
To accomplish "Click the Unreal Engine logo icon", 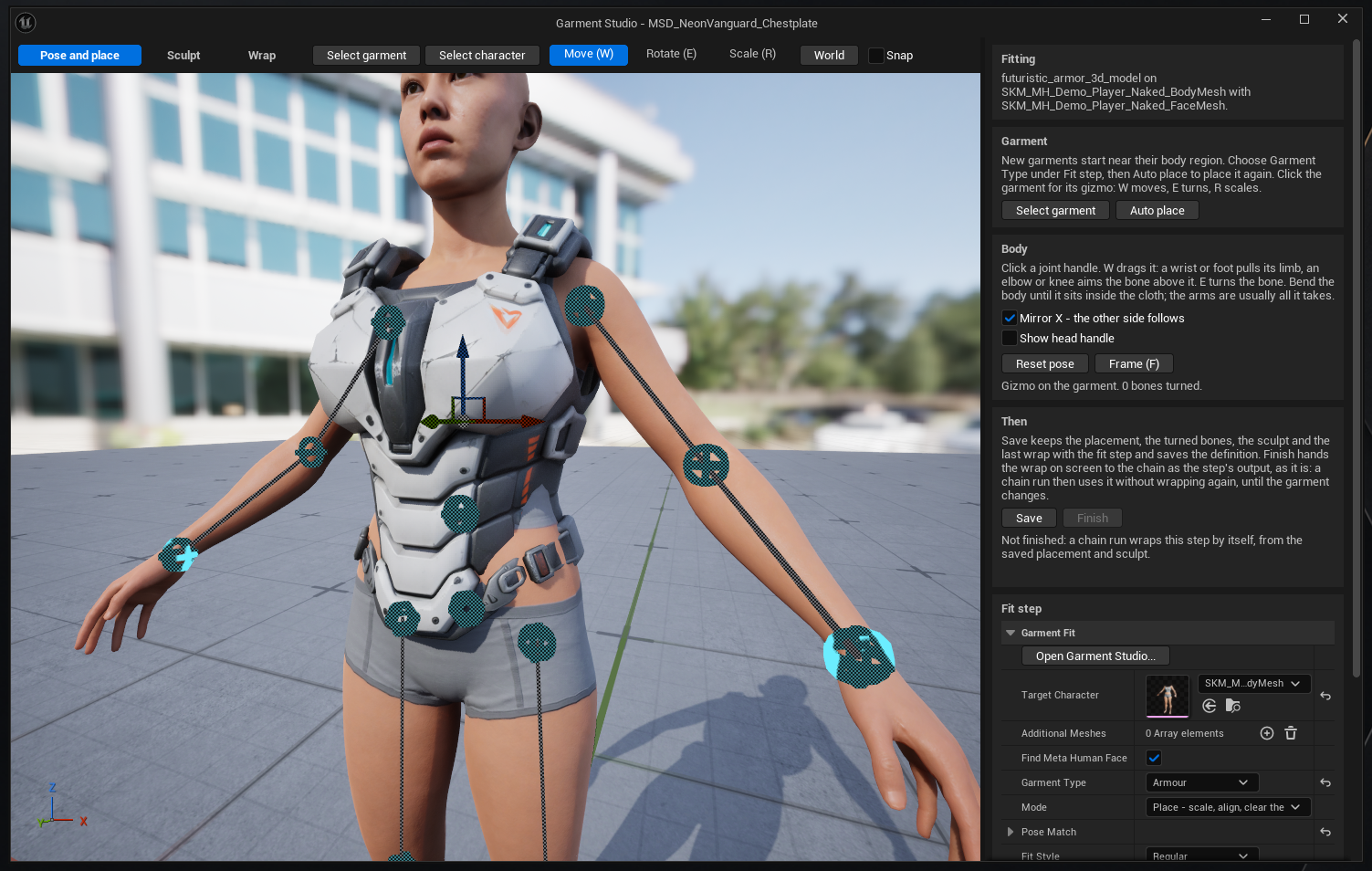I will [26, 23].
